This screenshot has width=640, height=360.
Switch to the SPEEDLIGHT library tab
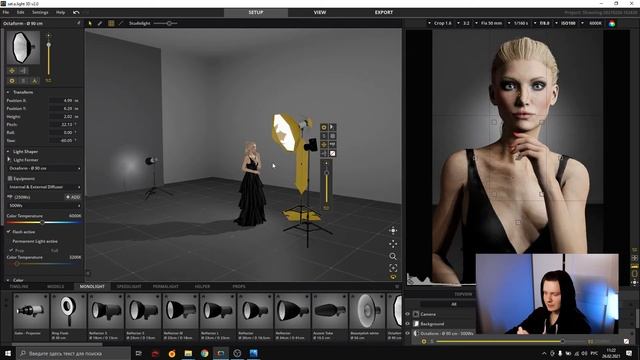(x=129, y=287)
